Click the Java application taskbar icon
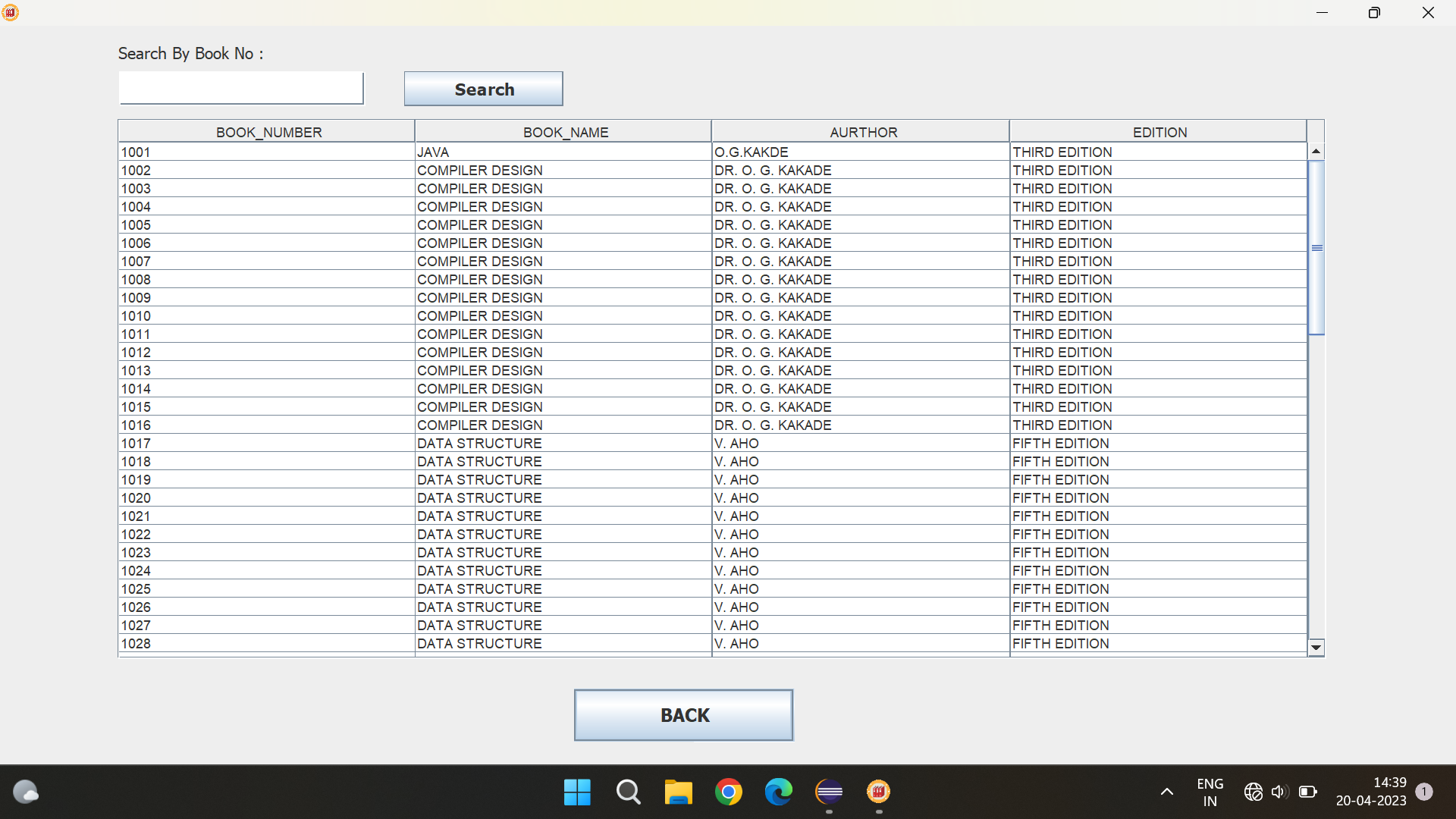 pos(879,792)
